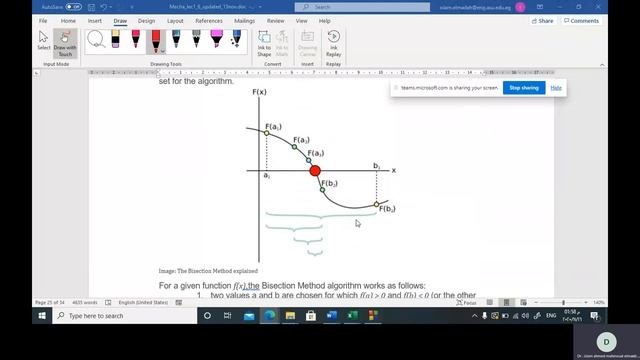Viewport: 640px width, 360px height.
Task: Open the Comments pane
Action: click(581, 21)
